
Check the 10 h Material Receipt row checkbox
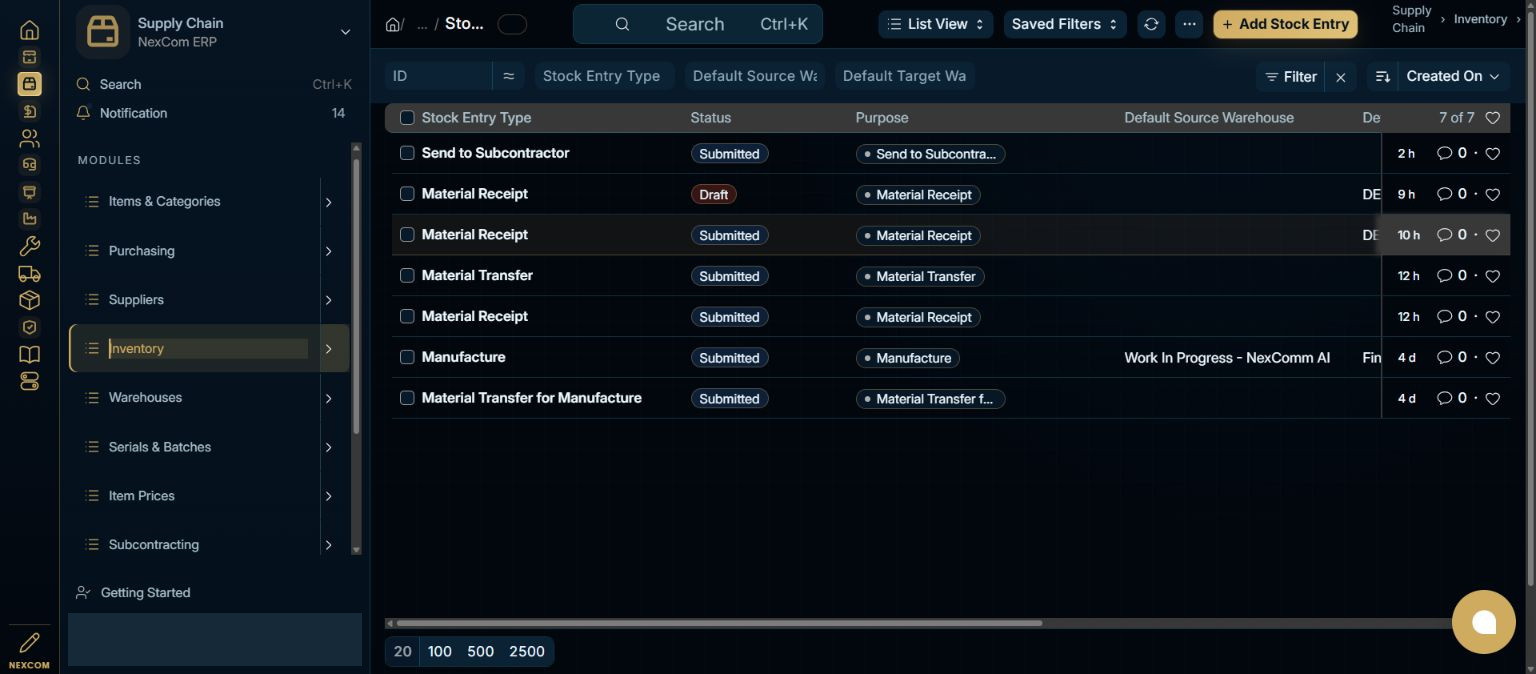407,235
